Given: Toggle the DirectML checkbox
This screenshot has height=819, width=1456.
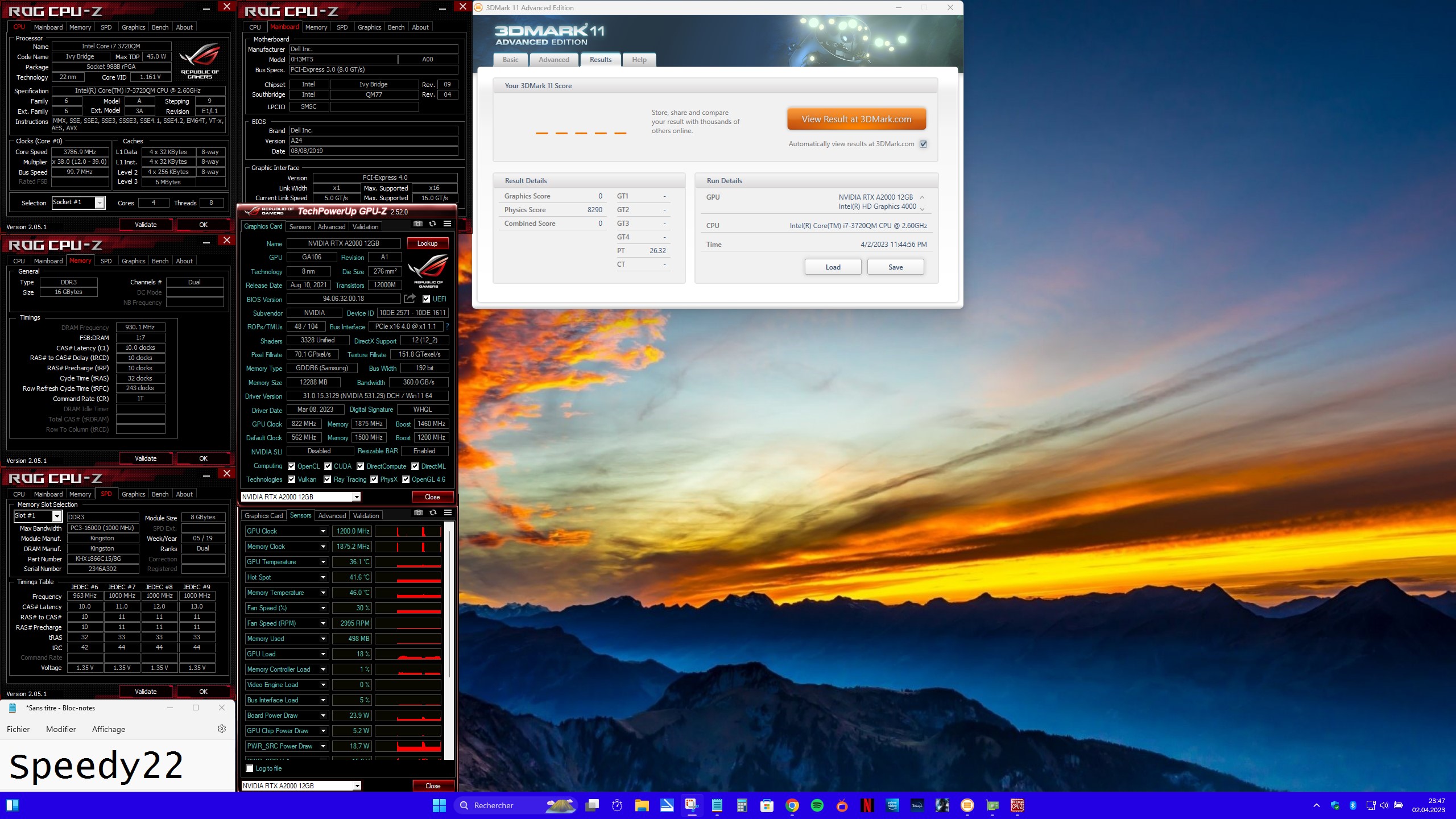Looking at the screenshot, I should (x=415, y=466).
